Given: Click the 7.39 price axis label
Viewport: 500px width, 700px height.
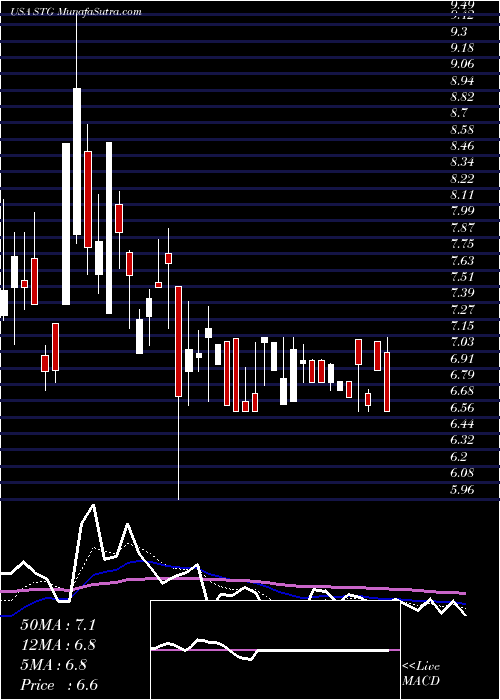Looking at the screenshot, I should coord(462,293).
